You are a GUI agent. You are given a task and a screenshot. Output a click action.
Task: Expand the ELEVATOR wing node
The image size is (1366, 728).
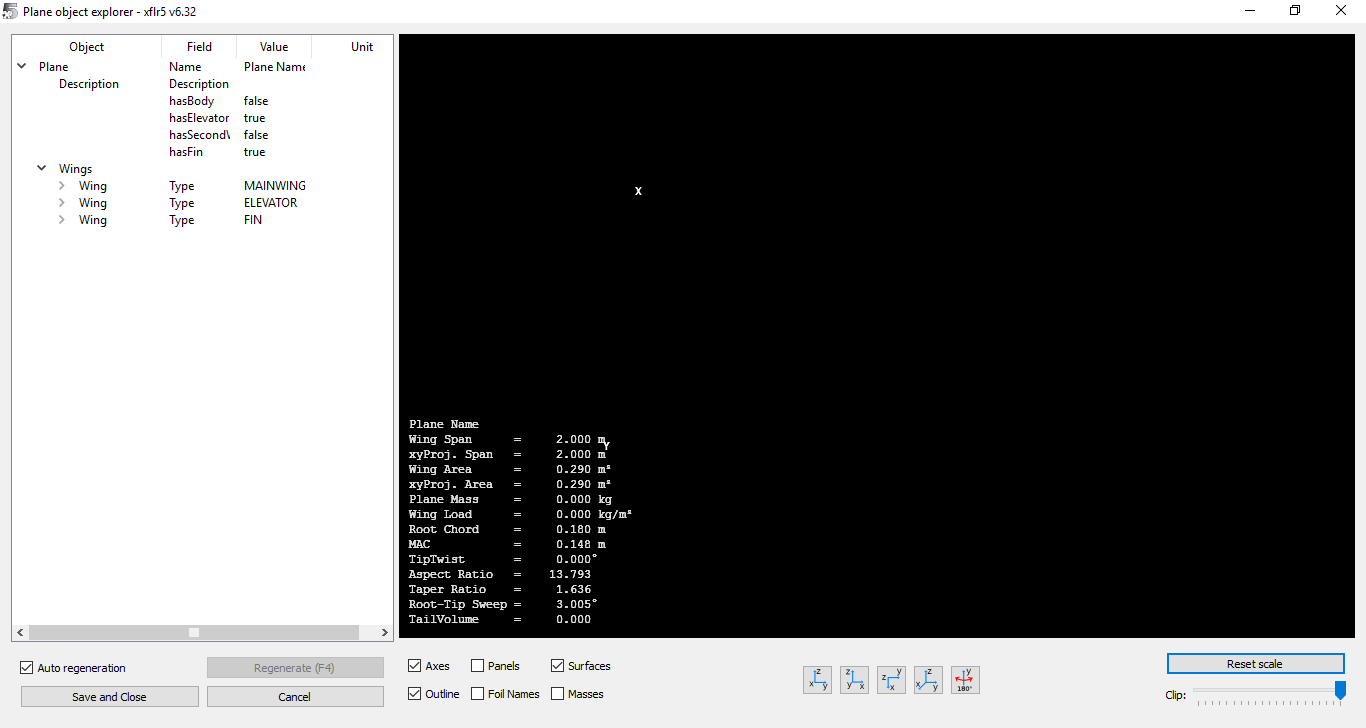[x=62, y=203]
